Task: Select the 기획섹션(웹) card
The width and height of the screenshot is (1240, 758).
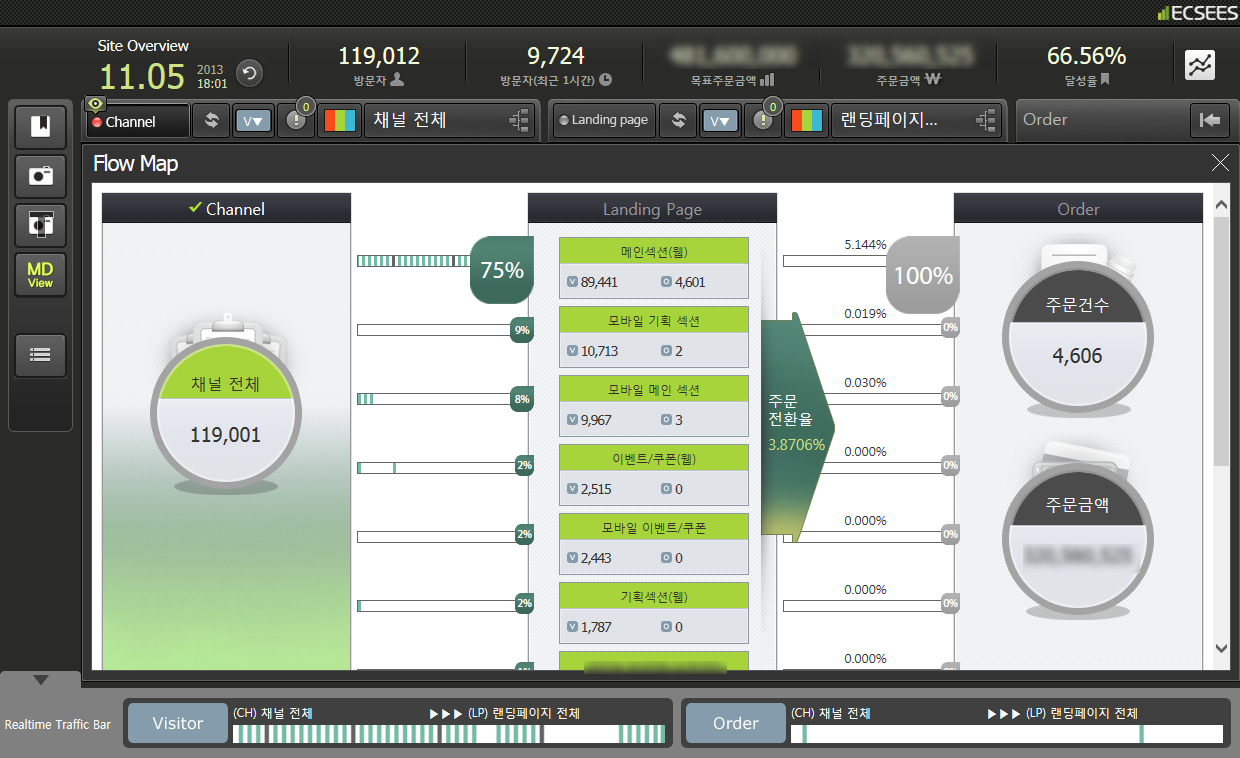Action: (654, 612)
